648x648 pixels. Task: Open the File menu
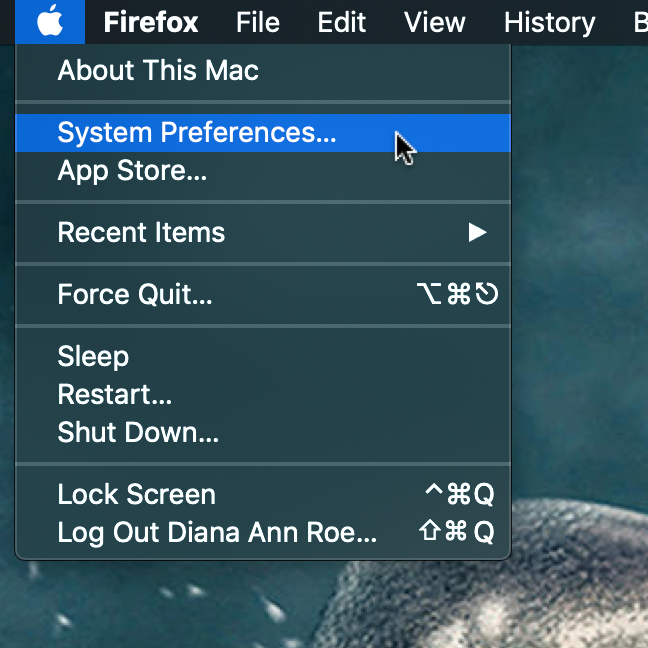(258, 22)
